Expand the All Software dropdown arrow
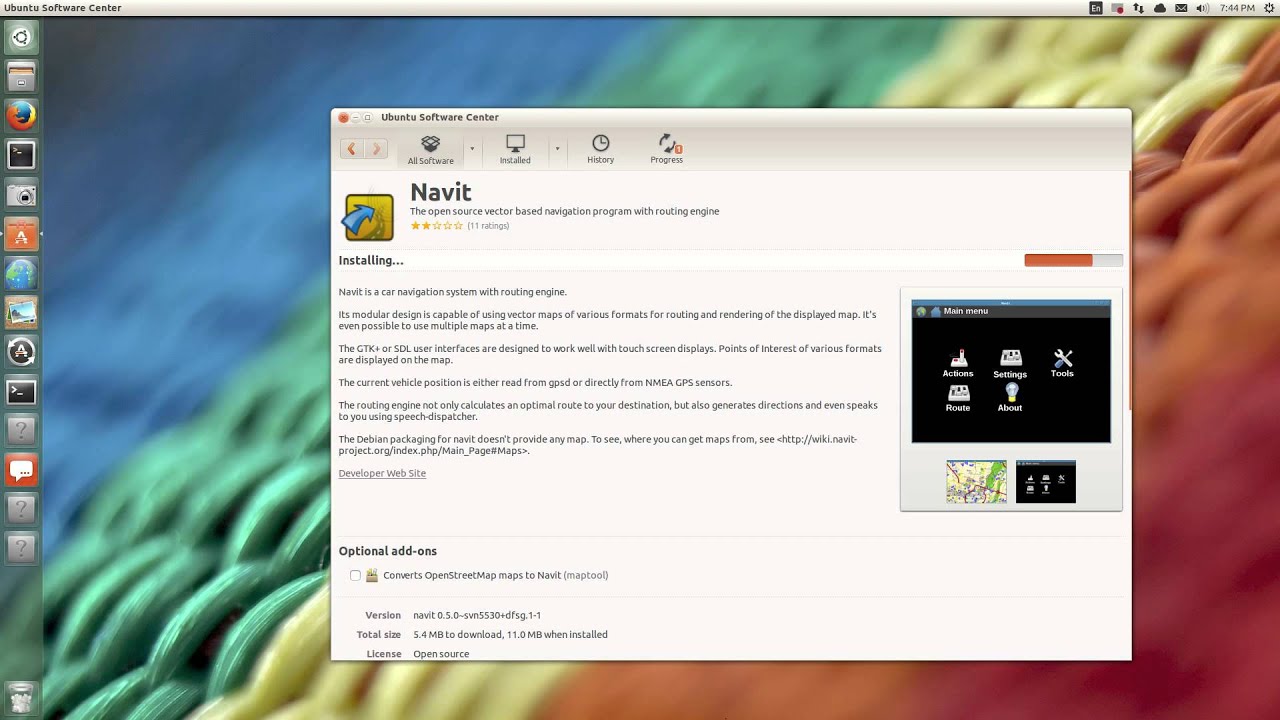This screenshot has width=1280, height=720. pyautogui.click(x=472, y=149)
